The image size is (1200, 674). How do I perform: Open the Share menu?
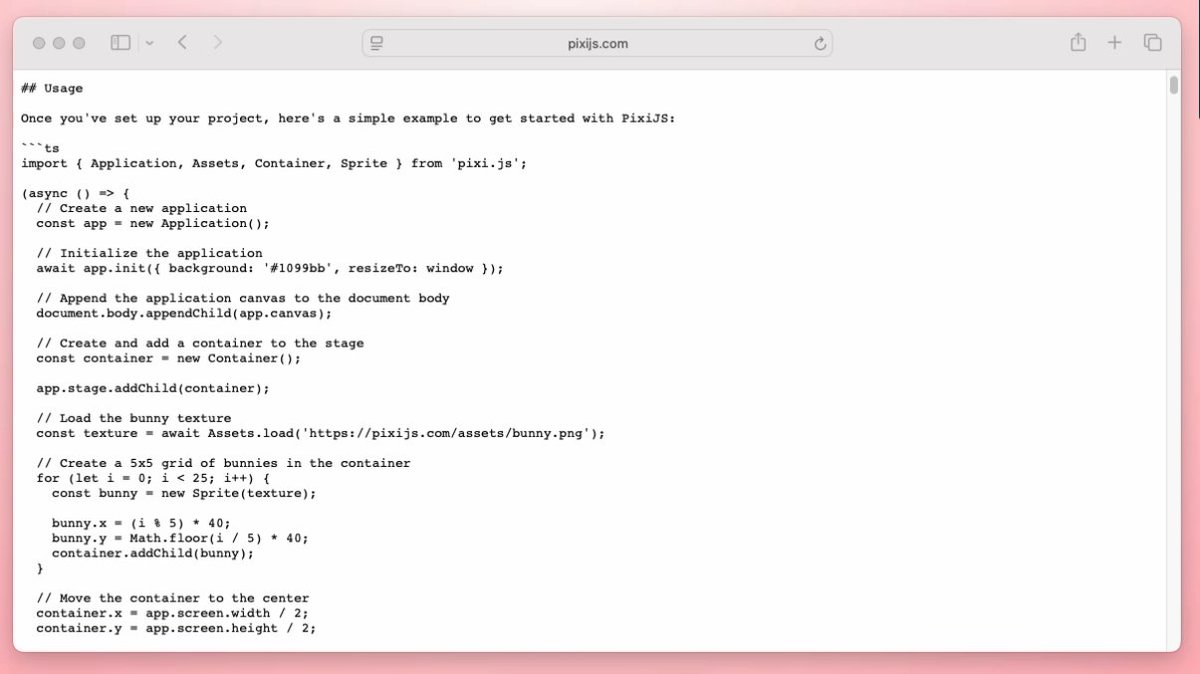[1078, 43]
